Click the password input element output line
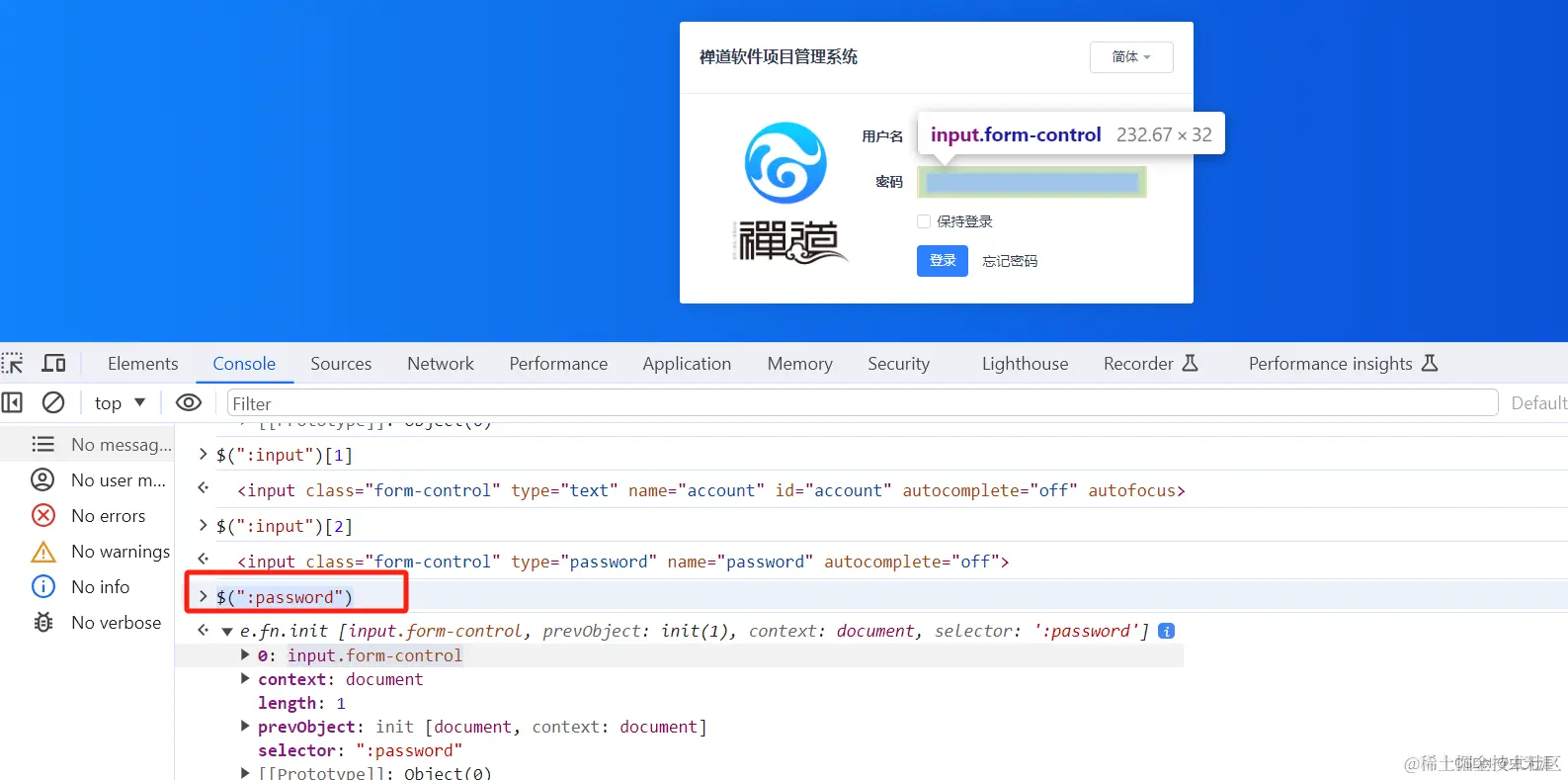The image size is (1568, 780). click(x=622, y=562)
